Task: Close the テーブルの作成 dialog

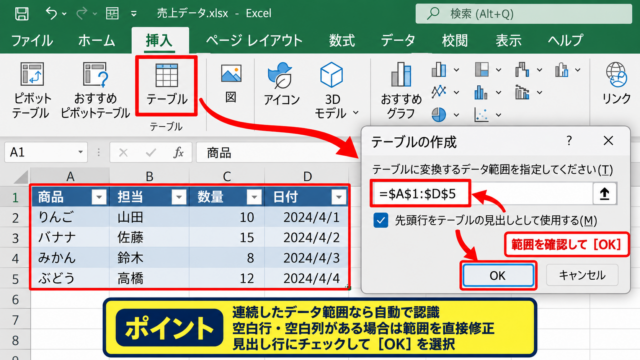Action: (x=608, y=141)
